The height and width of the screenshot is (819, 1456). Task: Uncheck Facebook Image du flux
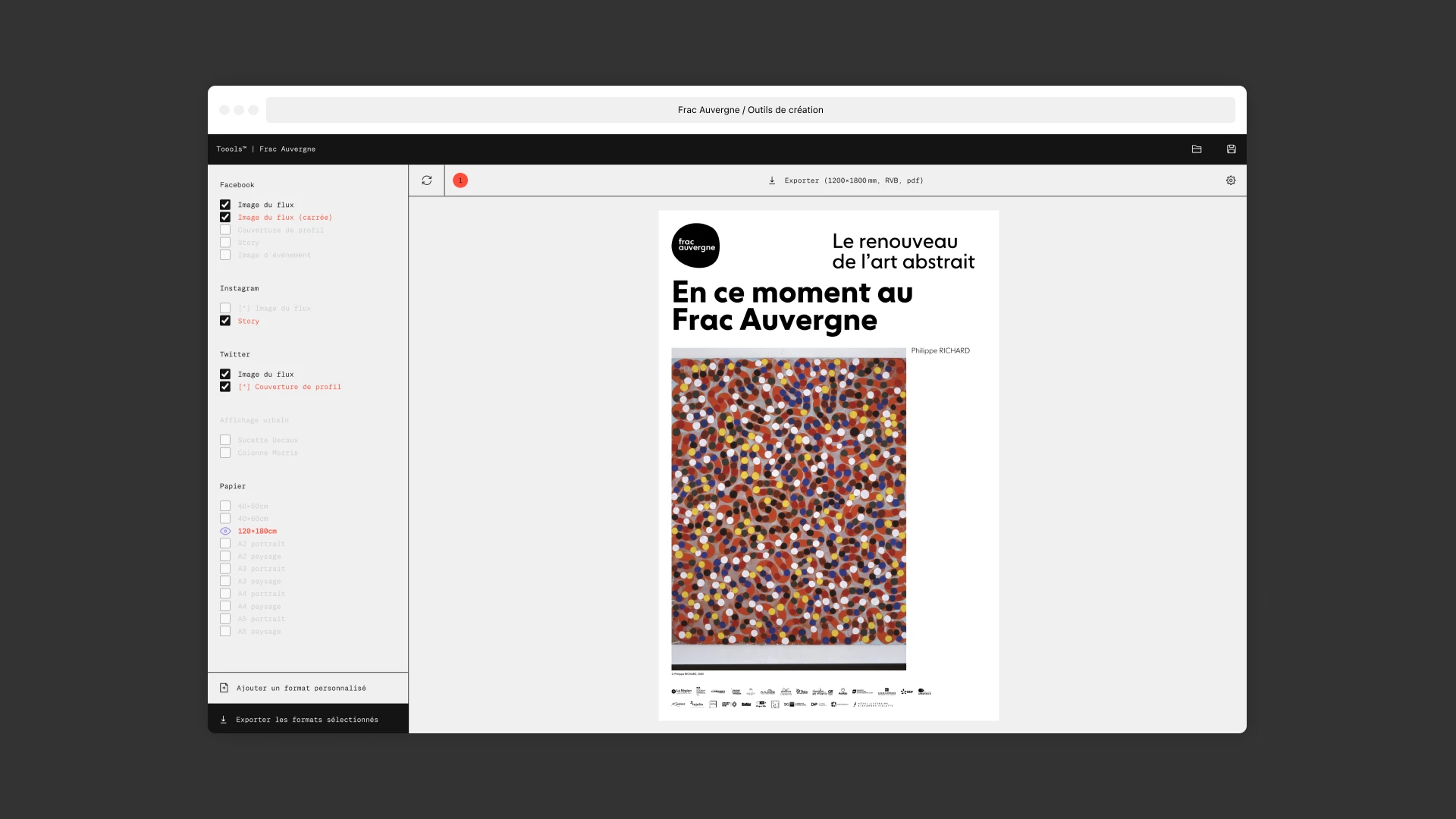225,205
